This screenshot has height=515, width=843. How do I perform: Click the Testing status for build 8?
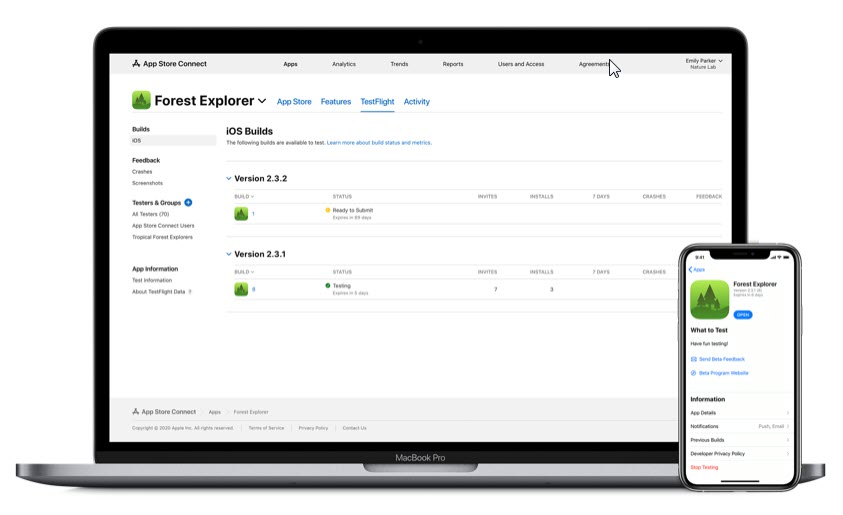coord(341,286)
